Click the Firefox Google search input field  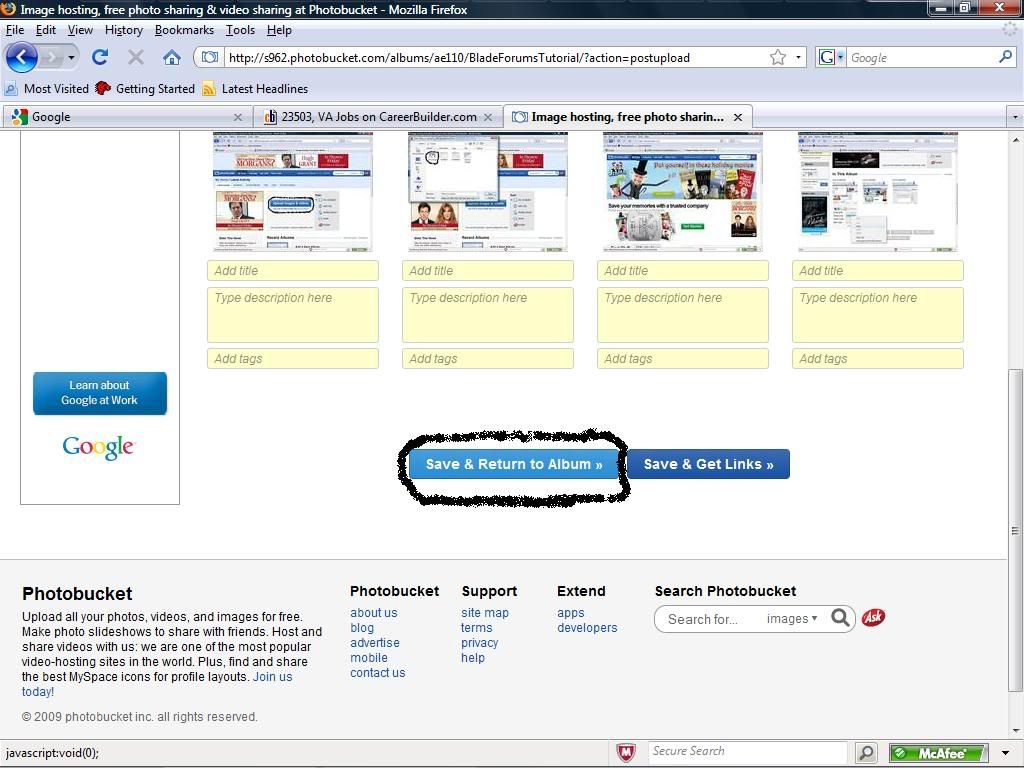(922, 57)
